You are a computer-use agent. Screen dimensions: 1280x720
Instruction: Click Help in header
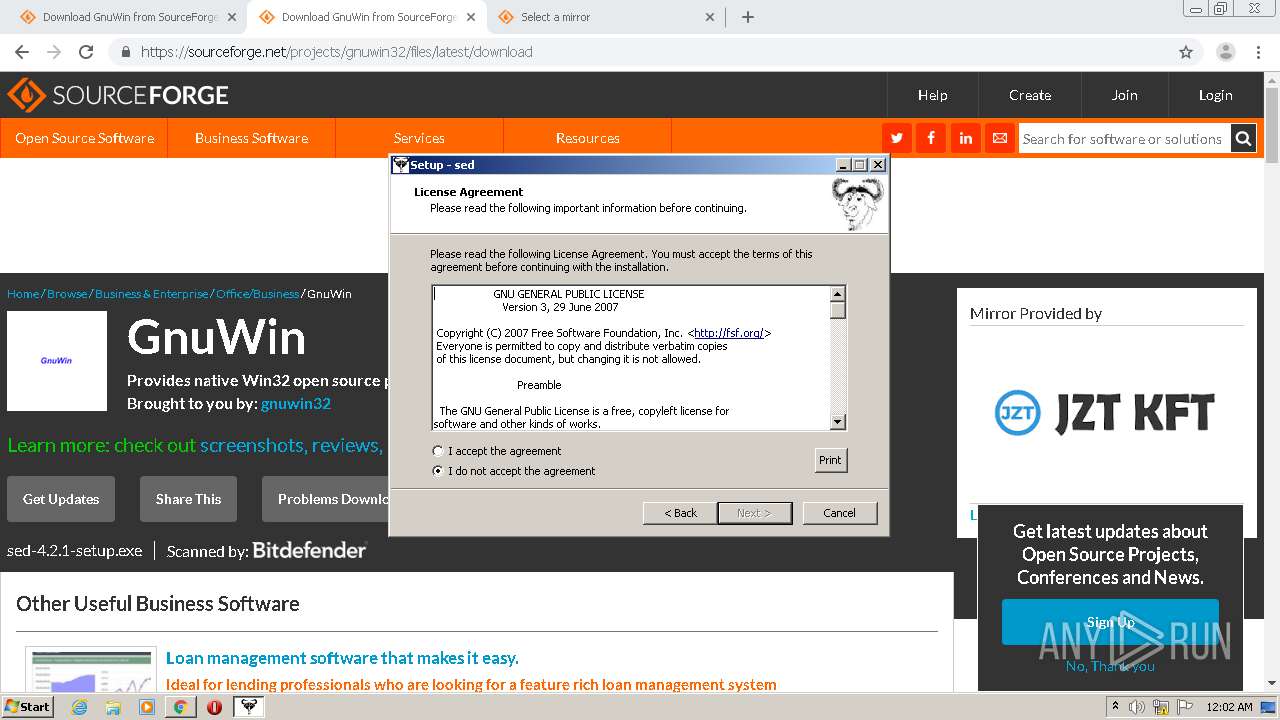click(932, 95)
